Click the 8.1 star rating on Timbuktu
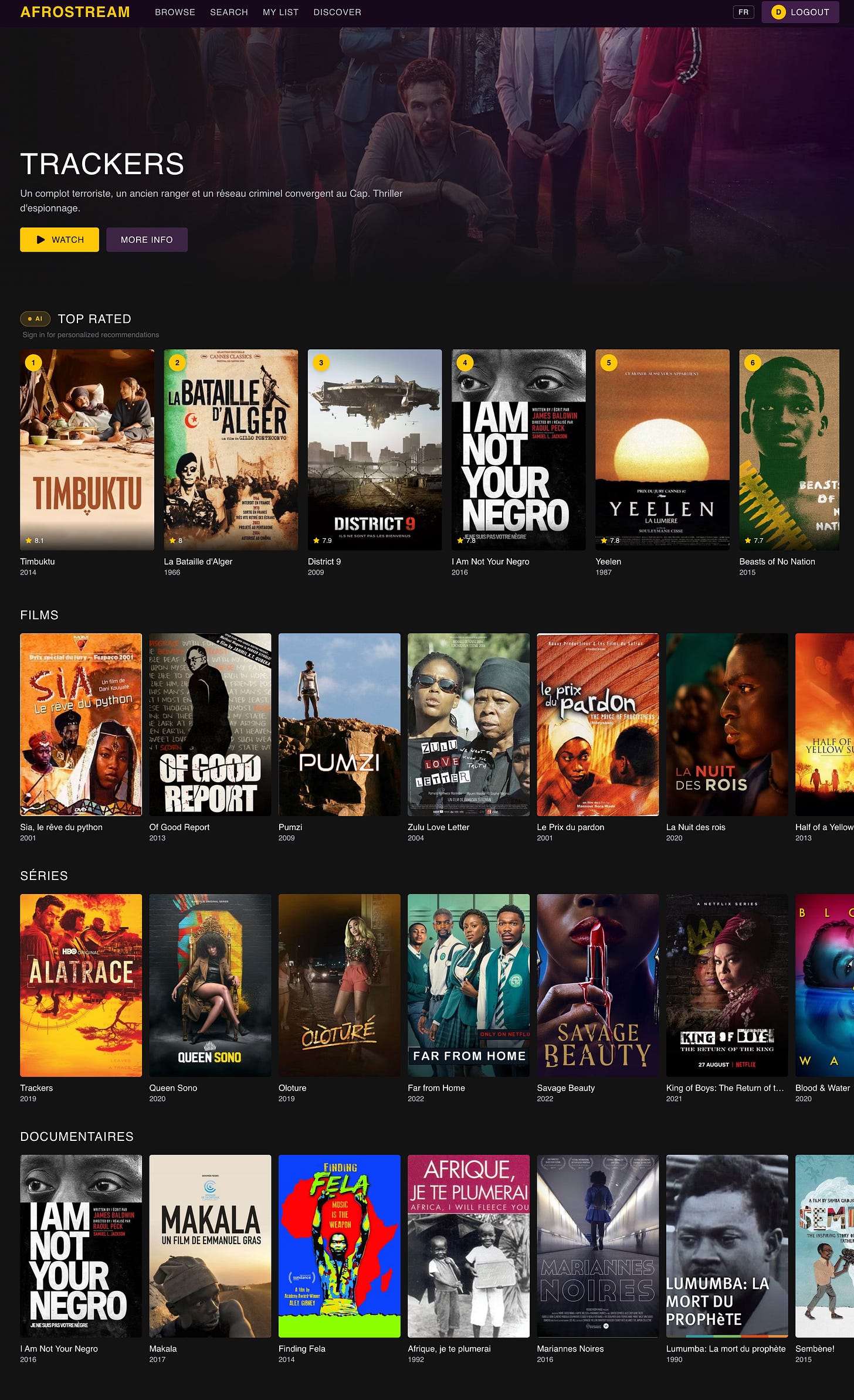This screenshot has height=1400, width=854. pos(35,541)
